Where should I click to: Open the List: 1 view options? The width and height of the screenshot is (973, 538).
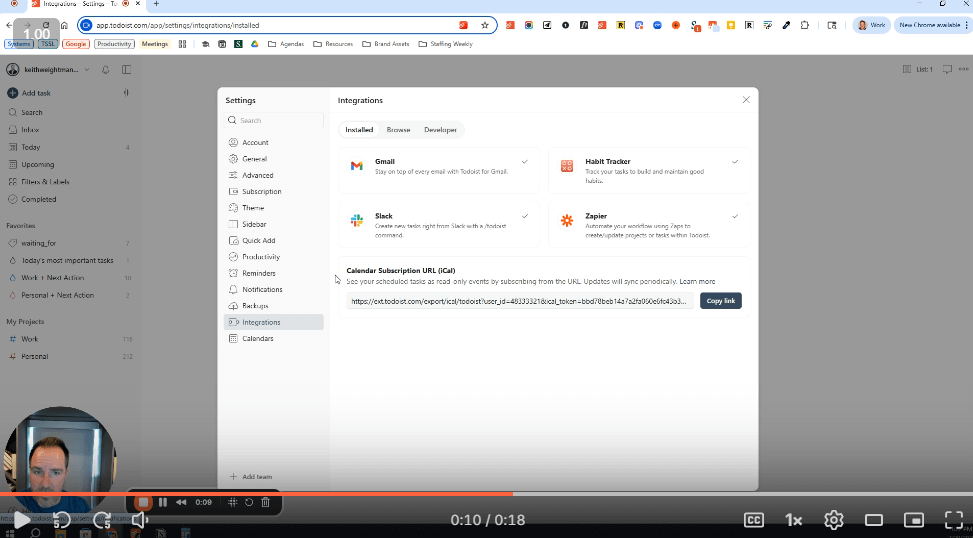coord(918,69)
